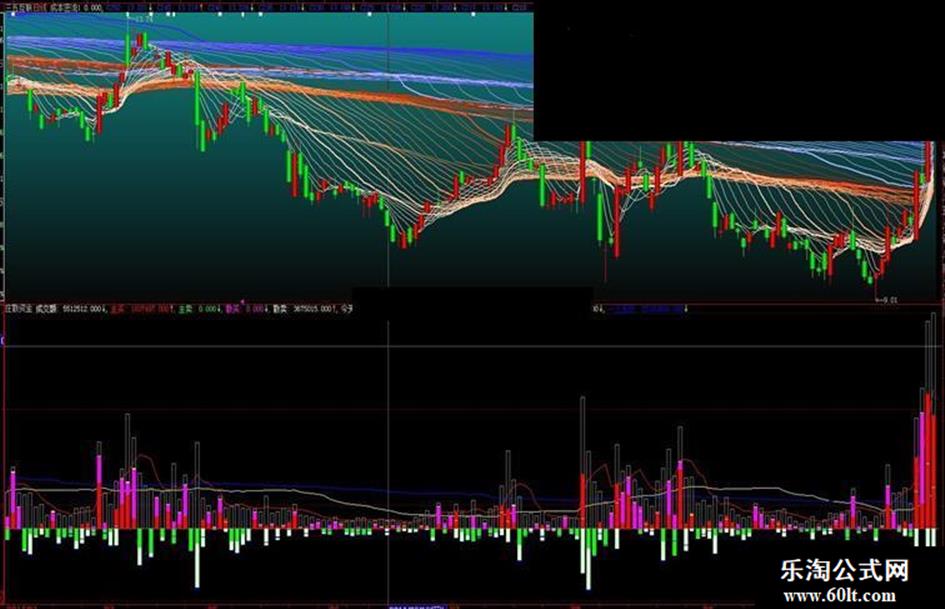The image size is (945, 609).
Task: Click the white 散卖 indicator label
Action: [x=280, y=309]
